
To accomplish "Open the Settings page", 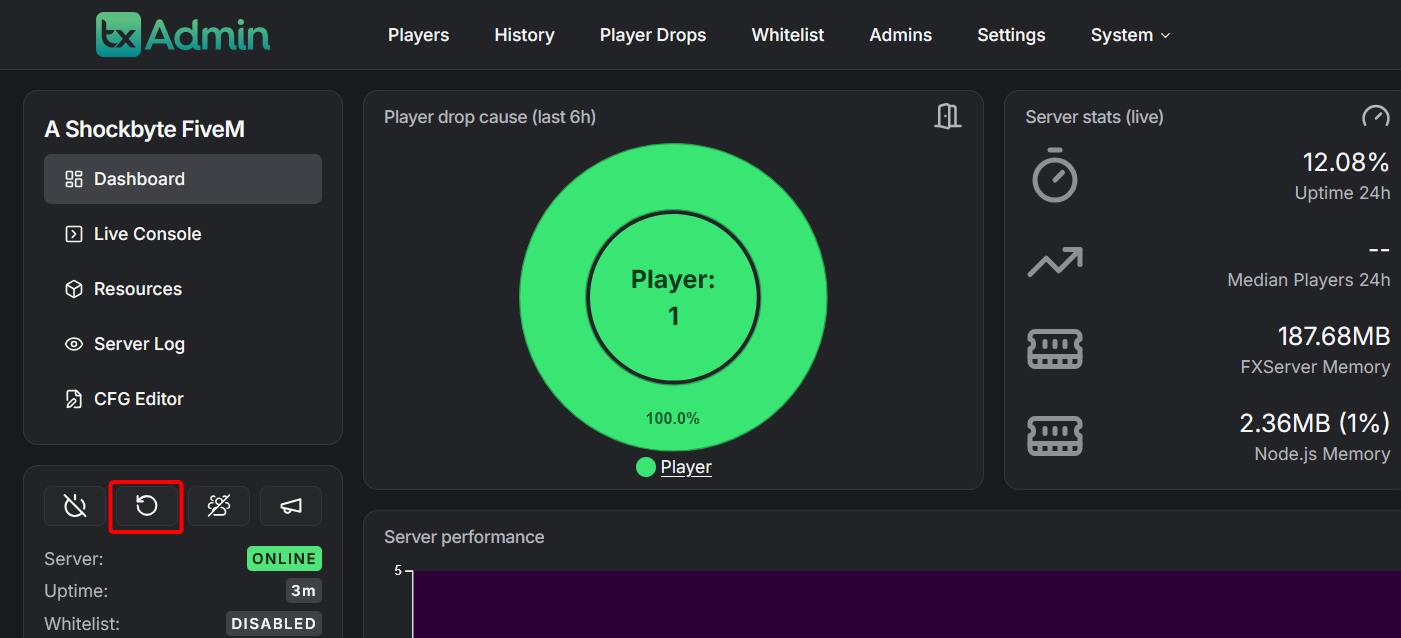I will tap(1011, 35).
